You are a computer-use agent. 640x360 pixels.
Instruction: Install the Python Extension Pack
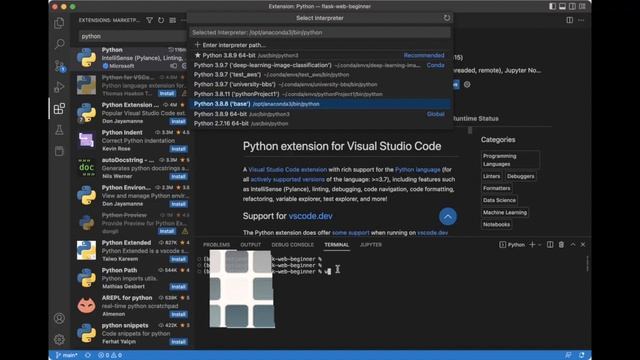click(178, 121)
